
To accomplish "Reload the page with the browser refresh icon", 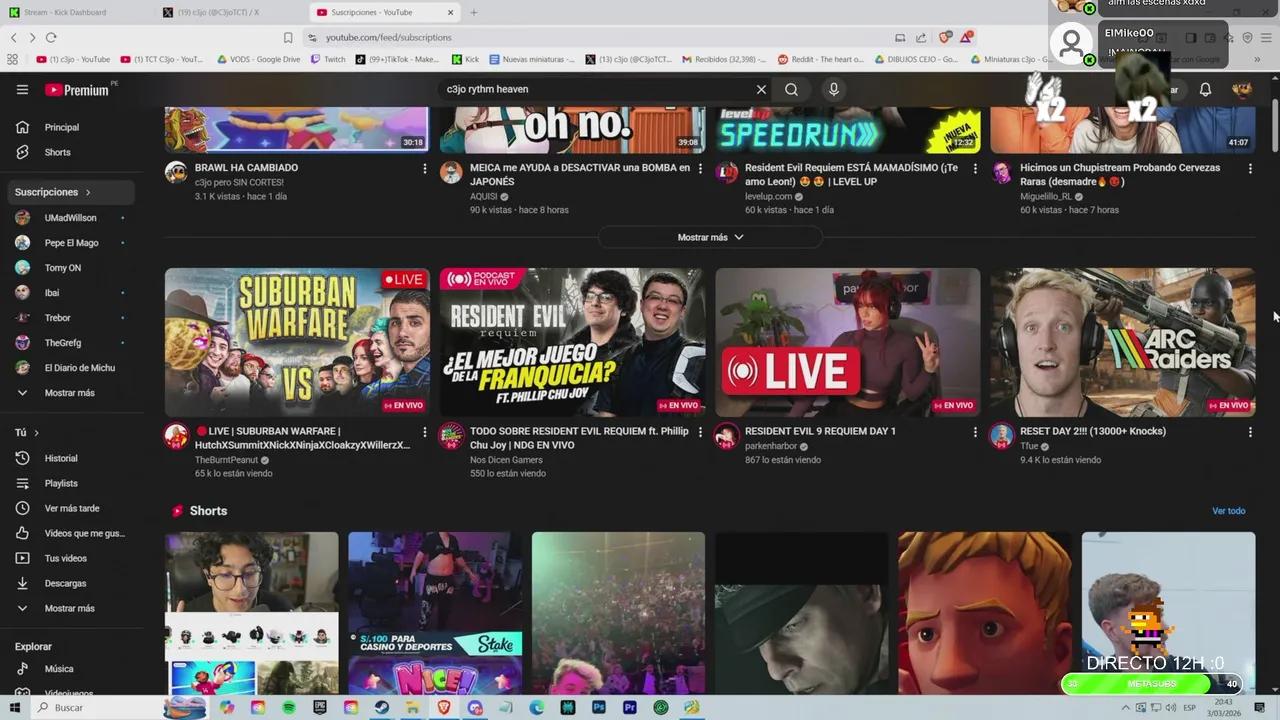I will click(51, 37).
